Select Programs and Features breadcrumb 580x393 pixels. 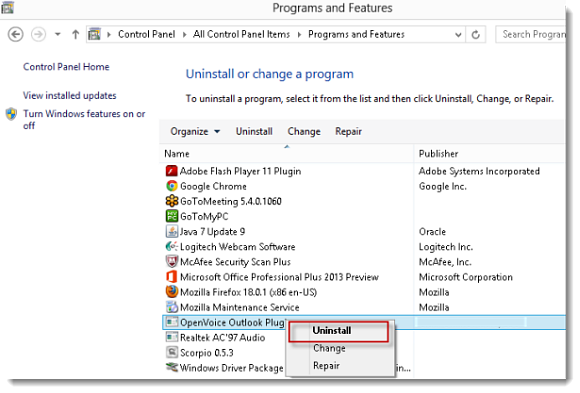click(356, 34)
